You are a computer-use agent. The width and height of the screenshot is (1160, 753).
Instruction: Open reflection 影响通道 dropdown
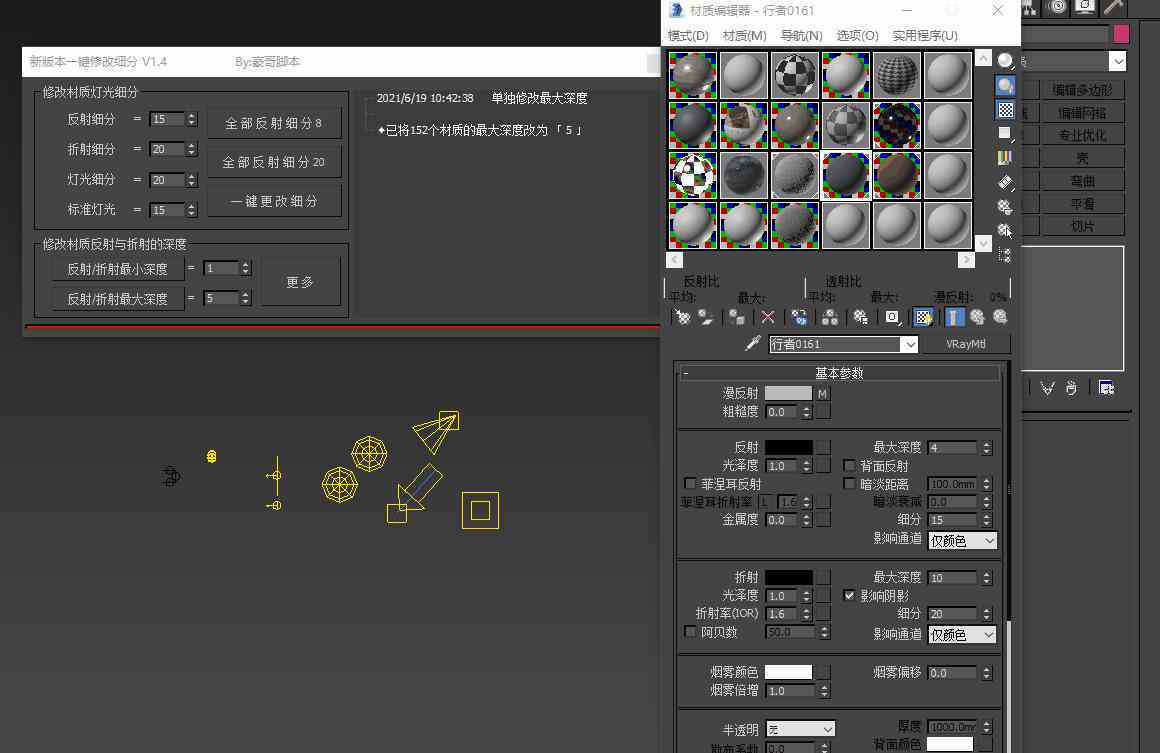[x=962, y=541]
